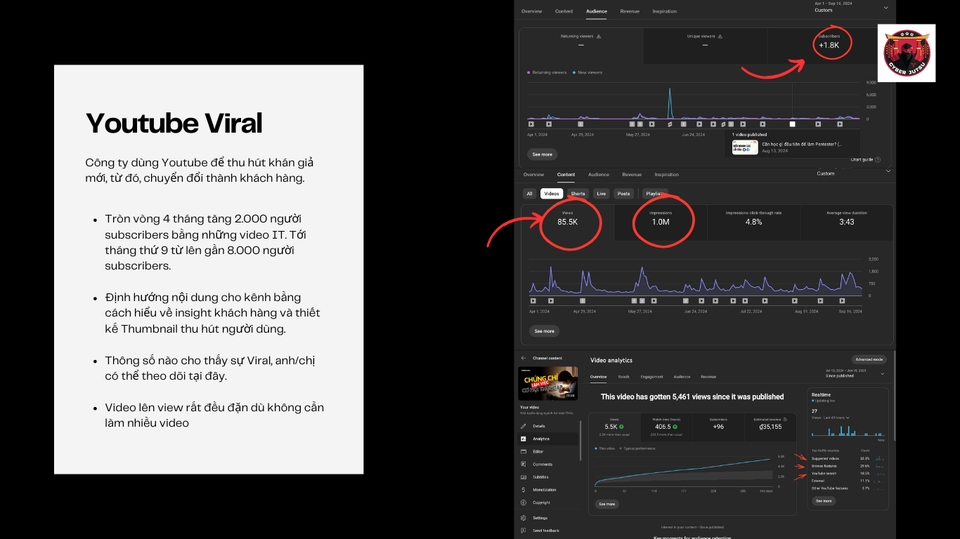
Task: Select highlighted white video marker on Audience chart
Action: pyautogui.click(x=792, y=124)
